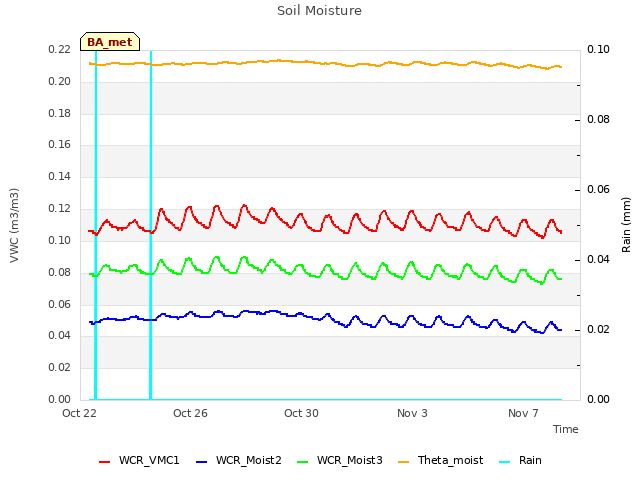This screenshot has height=480, width=640.
Task: Click the Oct 22 x-axis tick label
Action: [x=79, y=413]
